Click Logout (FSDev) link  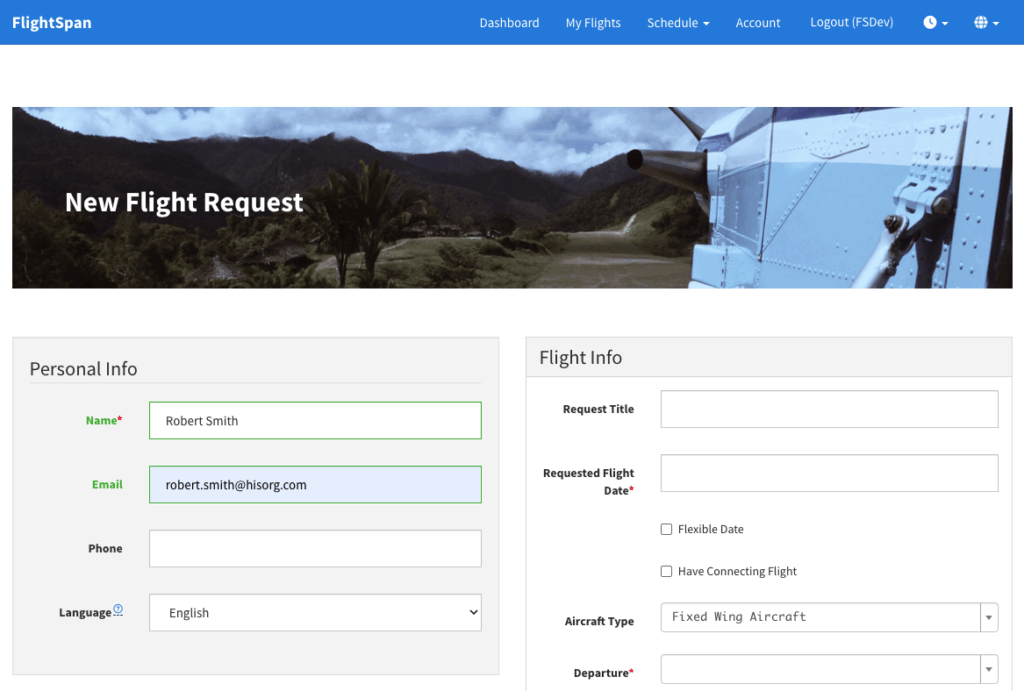pyautogui.click(x=851, y=23)
